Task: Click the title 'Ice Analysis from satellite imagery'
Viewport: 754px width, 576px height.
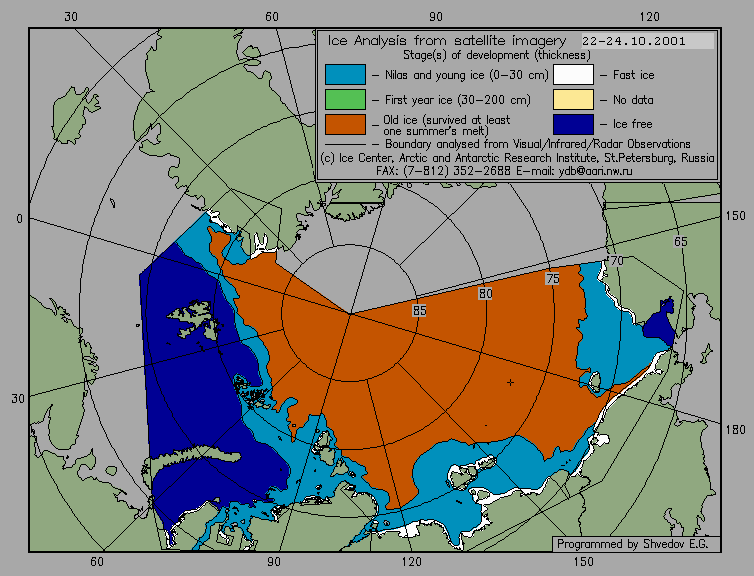Action: pos(447,41)
